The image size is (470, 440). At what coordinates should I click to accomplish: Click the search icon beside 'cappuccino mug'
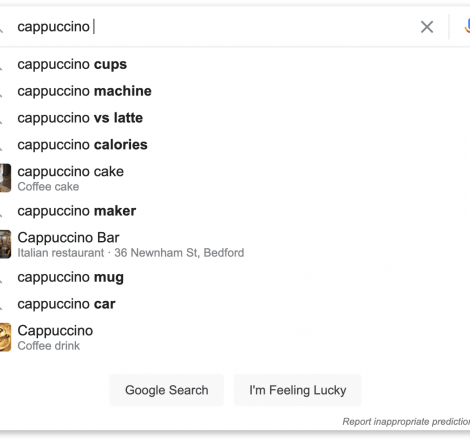(x=1, y=280)
